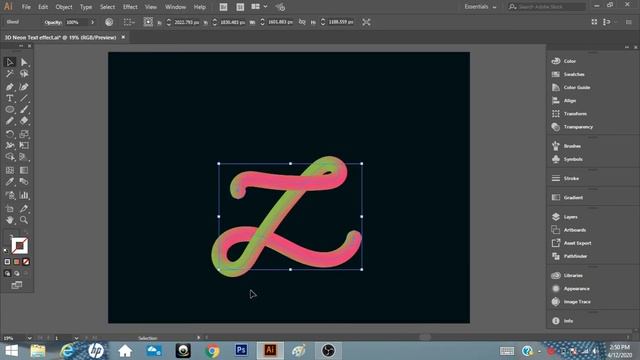Viewport: 640px width, 360px height.
Task: Switch to Draw Behind mode
Action: tap(17, 273)
